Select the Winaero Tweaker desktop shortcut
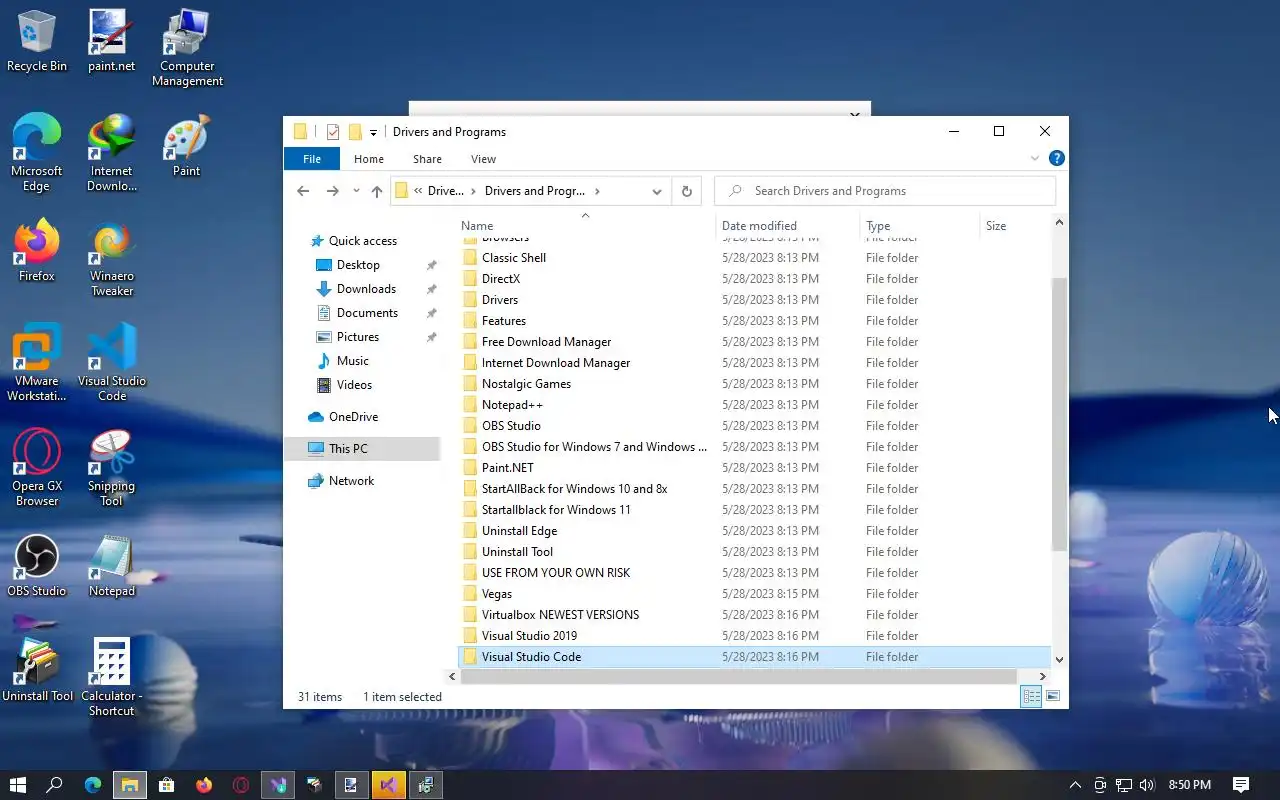The image size is (1280, 800). coord(111,259)
